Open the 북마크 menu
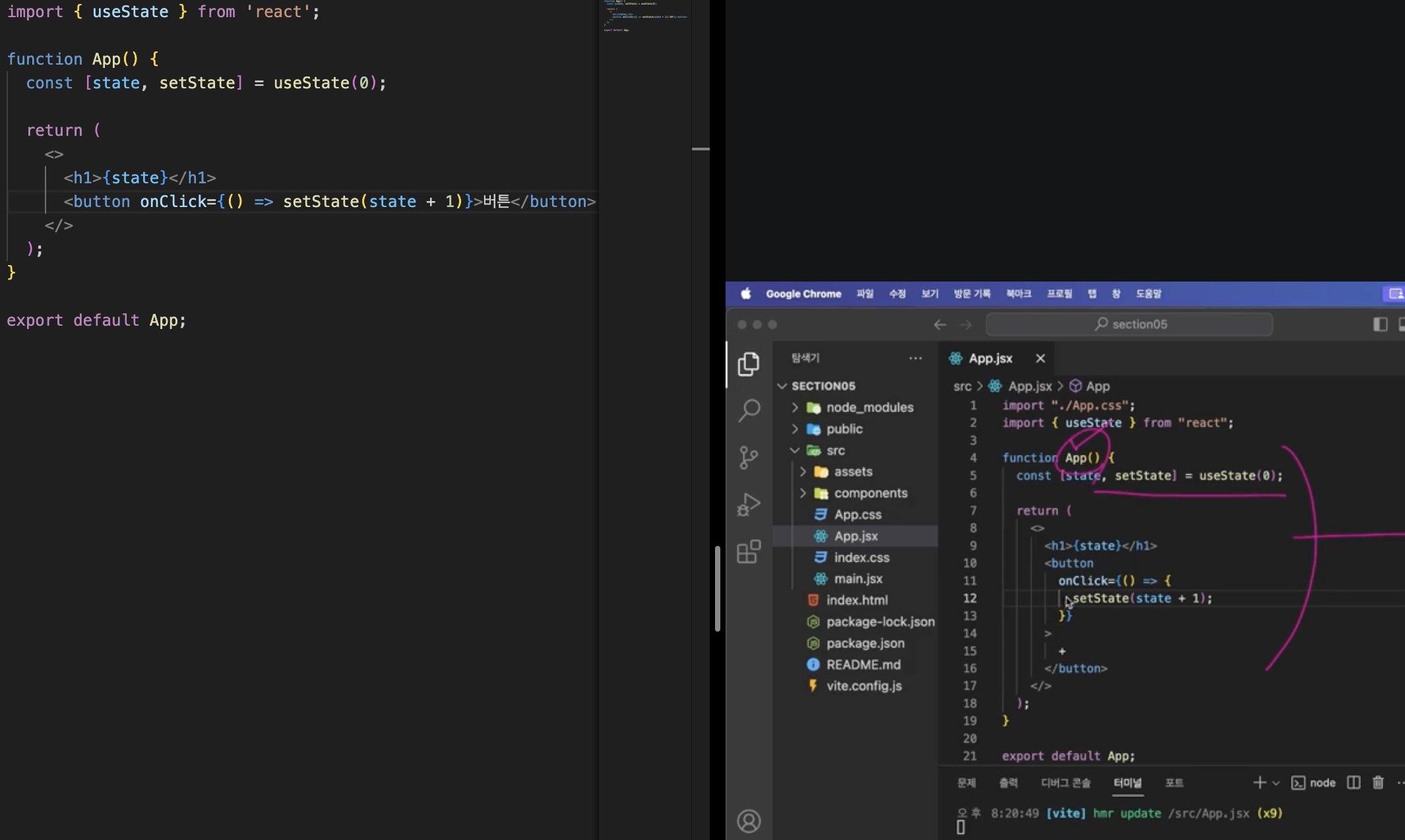The width and height of the screenshot is (1405, 840). click(1018, 293)
